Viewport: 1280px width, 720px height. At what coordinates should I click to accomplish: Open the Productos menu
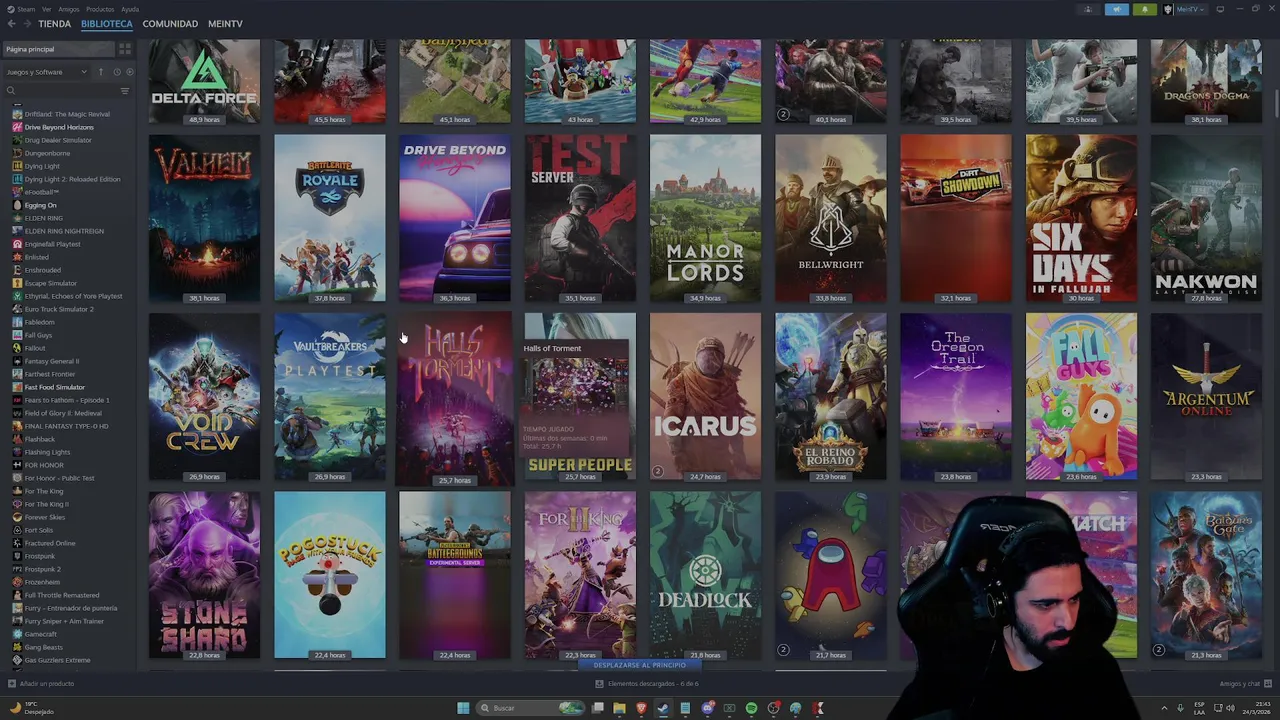coord(100,9)
